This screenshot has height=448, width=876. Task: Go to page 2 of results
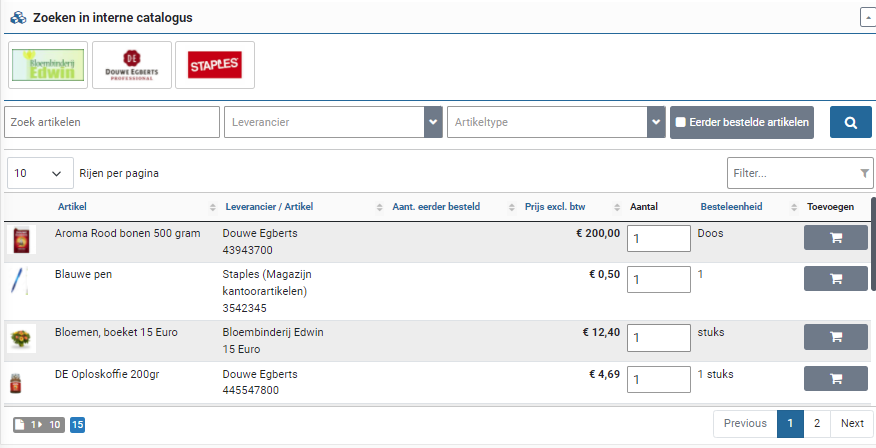coord(817,424)
